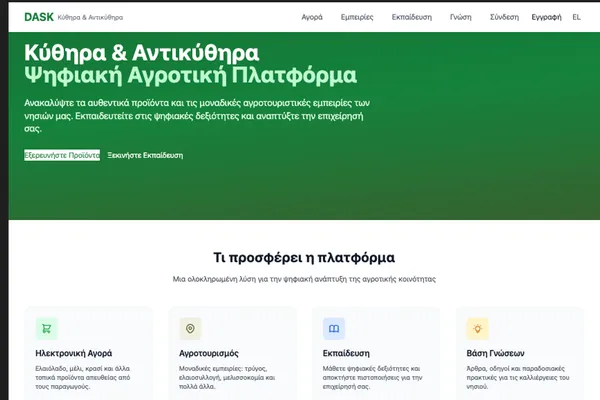Click the lightbulb icon
Screen dimensions: 600x400
click(x=478, y=328)
